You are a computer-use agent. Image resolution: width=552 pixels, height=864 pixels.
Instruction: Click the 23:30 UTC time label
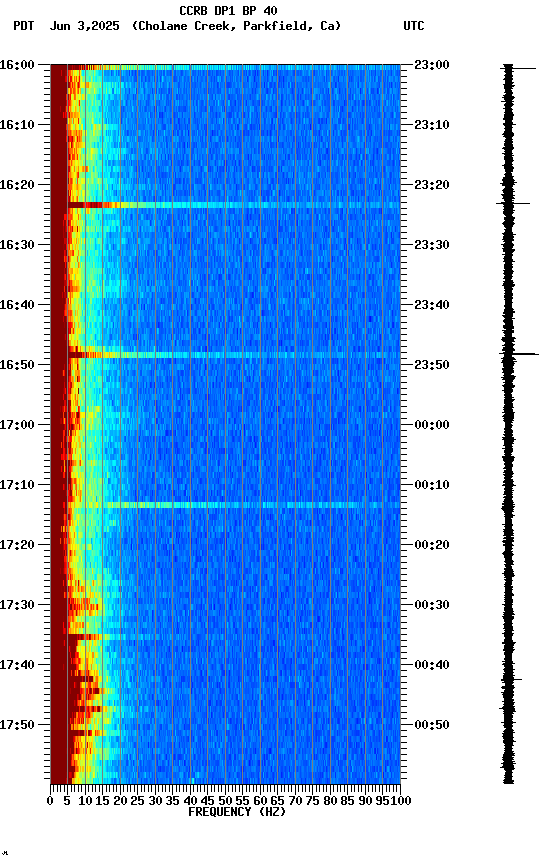point(432,245)
